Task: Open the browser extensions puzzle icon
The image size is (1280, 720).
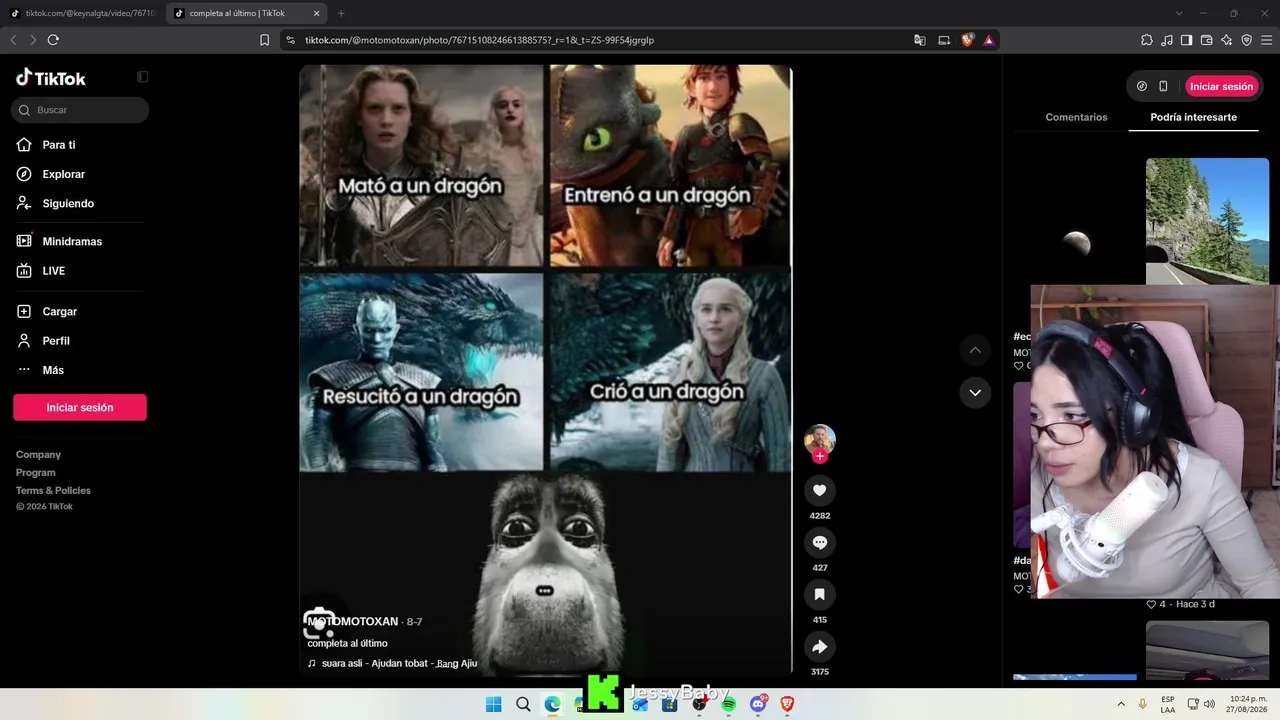Action: 1147,40
